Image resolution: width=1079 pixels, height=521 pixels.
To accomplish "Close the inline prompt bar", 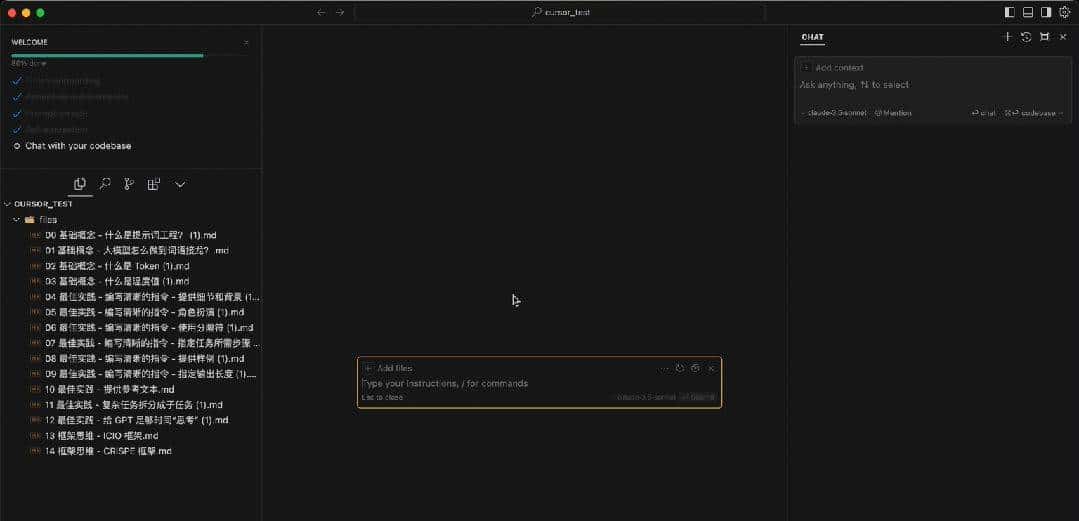I will [x=712, y=368].
